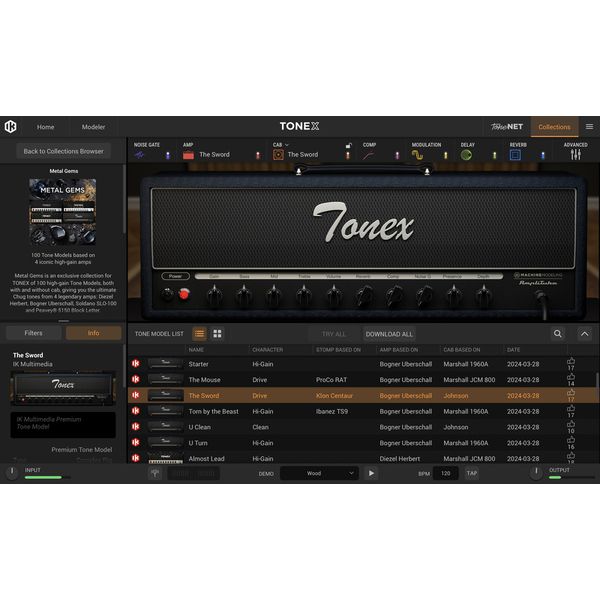Adjust the amp Gain knob
The image size is (600, 600).
pyautogui.click(x=214, y=295)
